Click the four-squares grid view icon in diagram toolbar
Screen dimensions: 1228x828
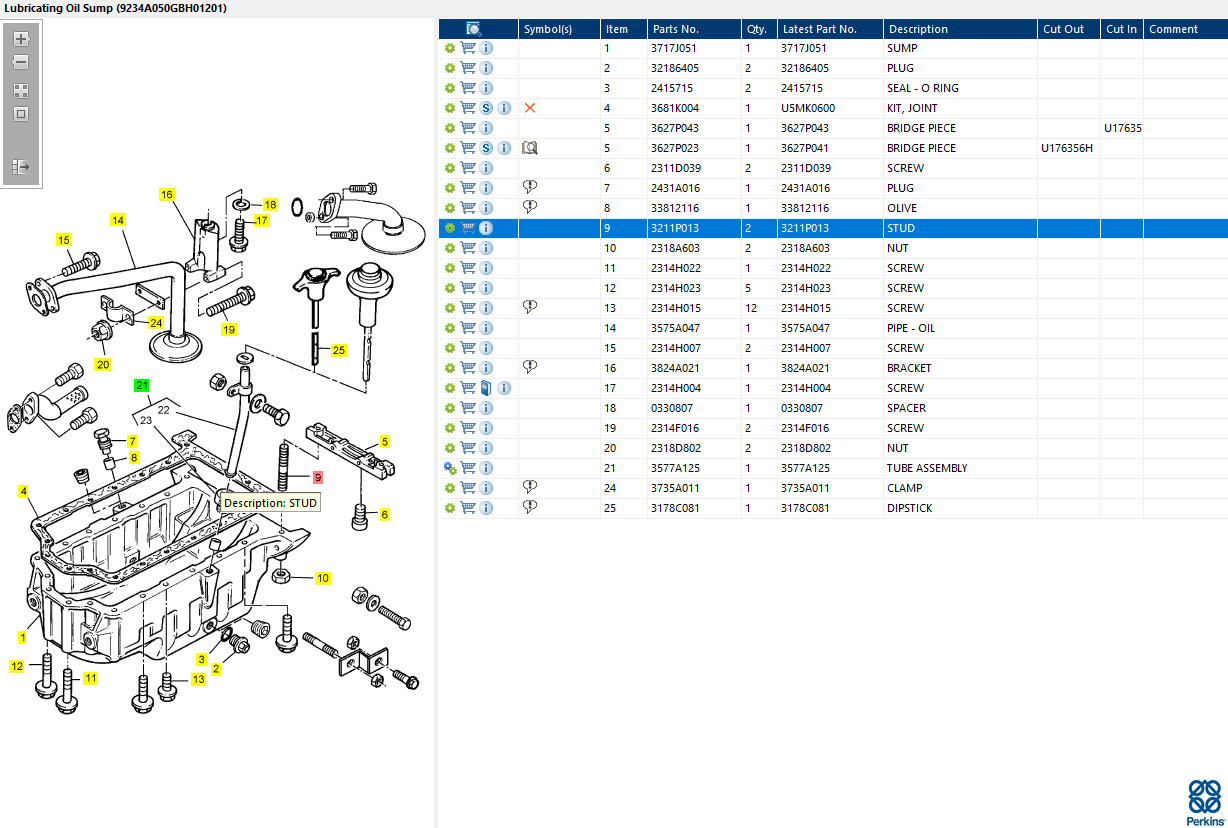[x=21, y=90]
